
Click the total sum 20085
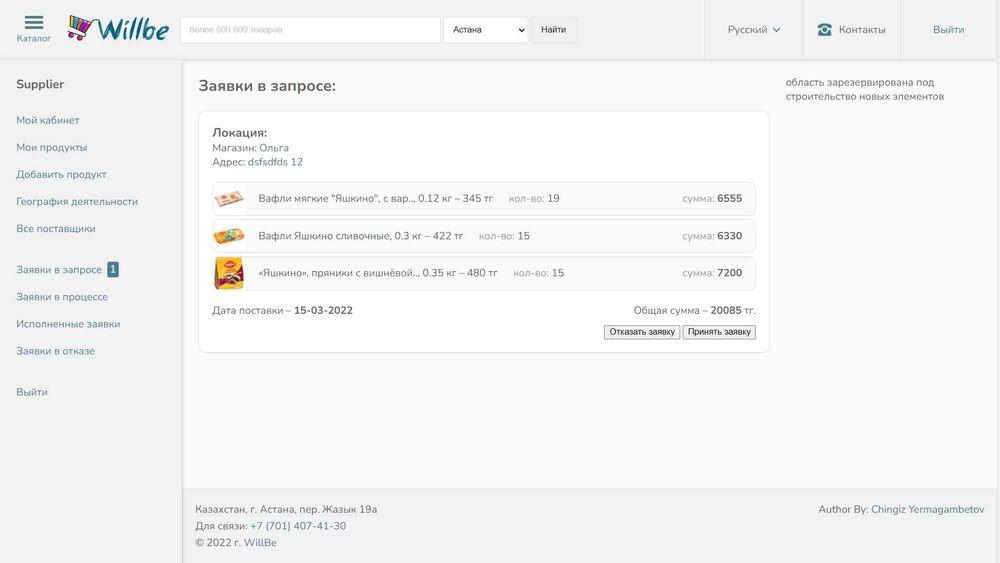(x=726, y=311)
